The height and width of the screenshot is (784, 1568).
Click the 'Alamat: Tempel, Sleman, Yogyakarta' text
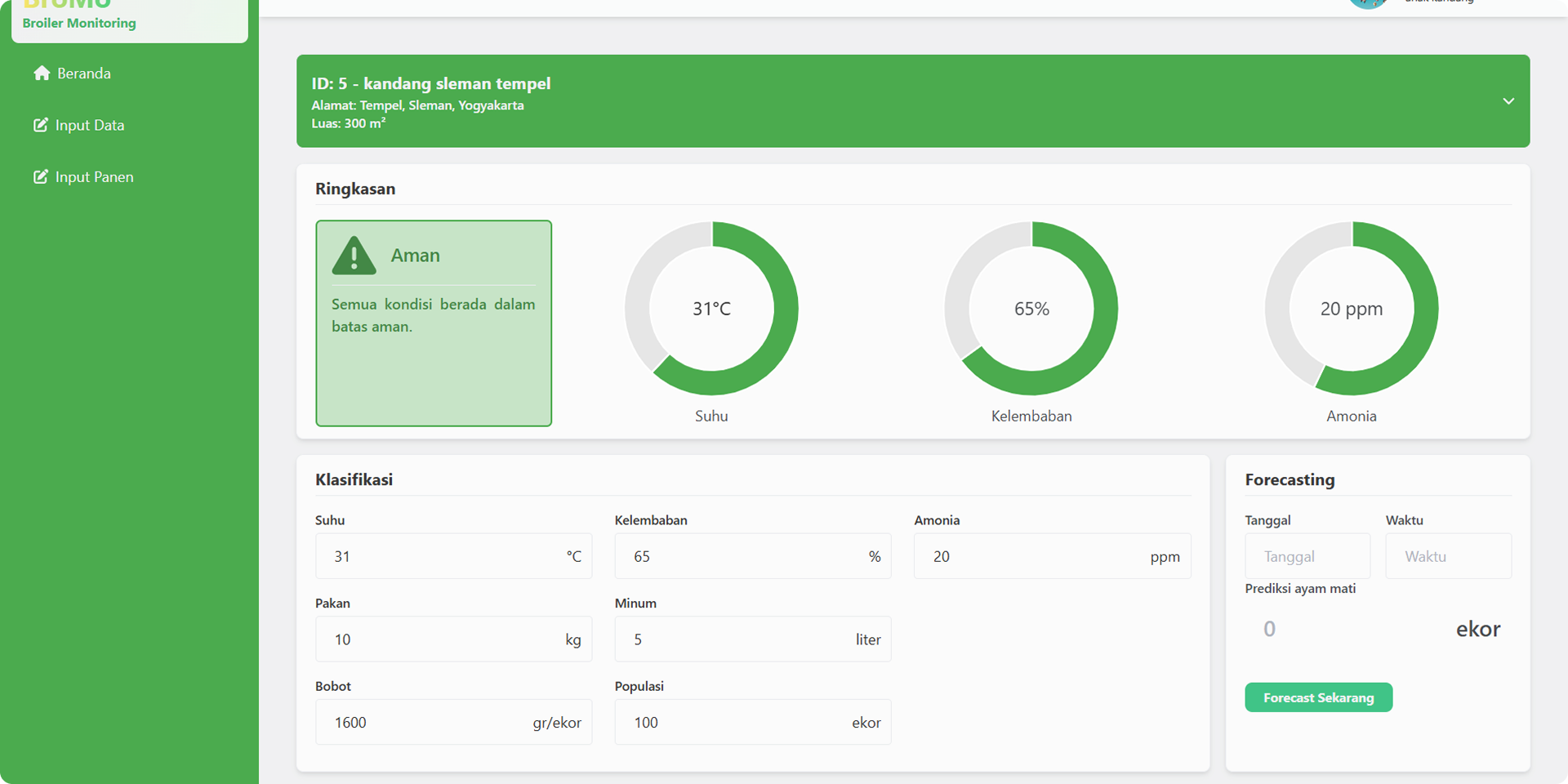tap(417, 105)
